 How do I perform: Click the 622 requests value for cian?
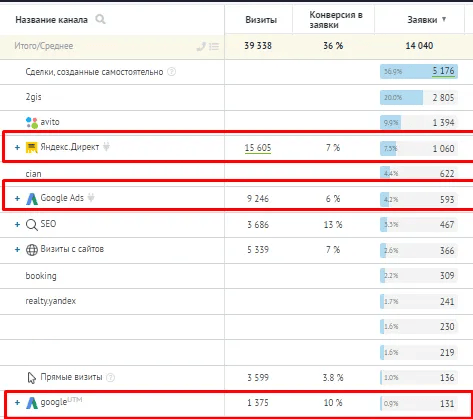point(447,174)
